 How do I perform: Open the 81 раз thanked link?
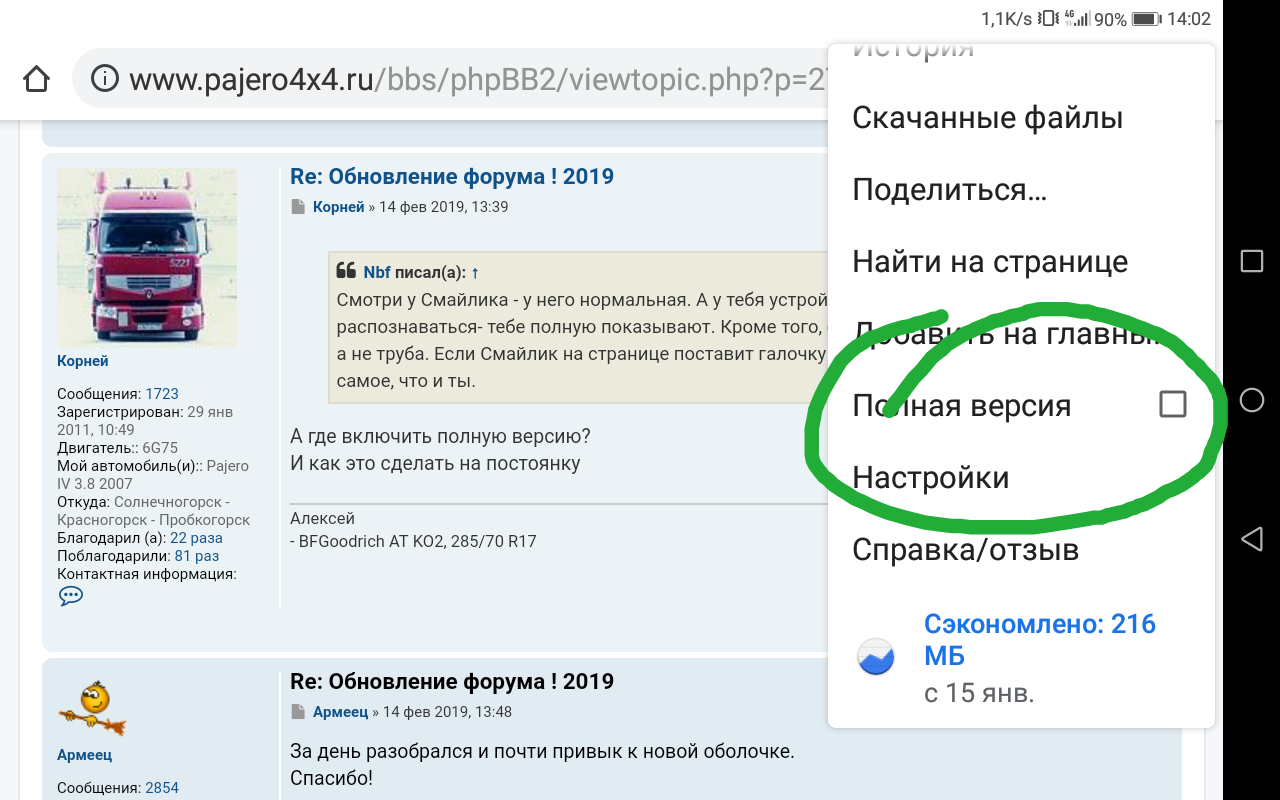point(196,556)
